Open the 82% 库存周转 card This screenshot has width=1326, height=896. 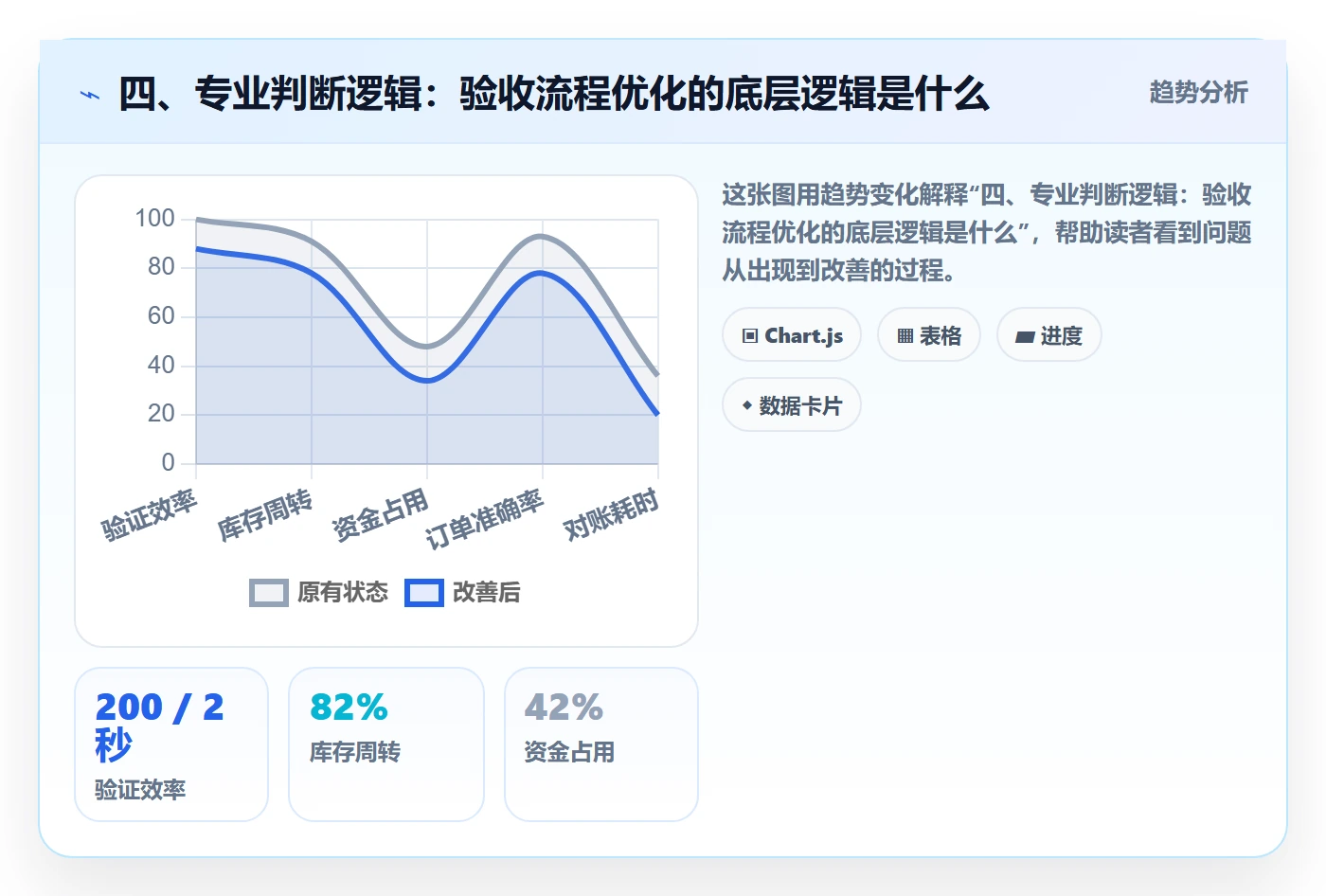click(x=386, y=744)
